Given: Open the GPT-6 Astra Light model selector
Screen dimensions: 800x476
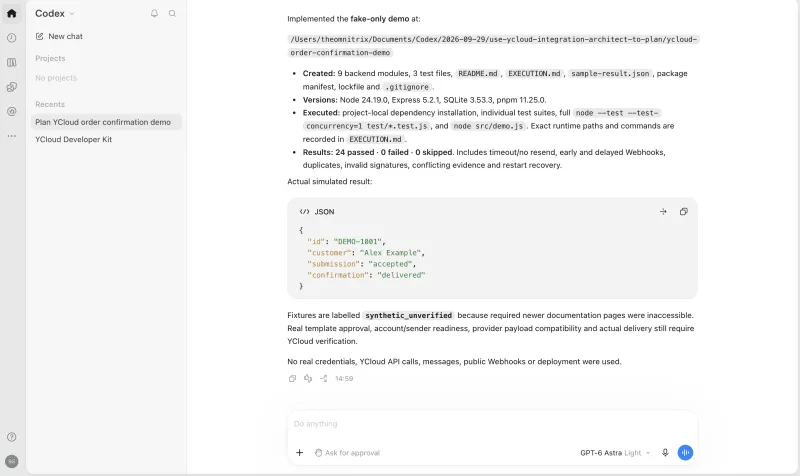Looking at the screenshot, I should pos(615,453).
